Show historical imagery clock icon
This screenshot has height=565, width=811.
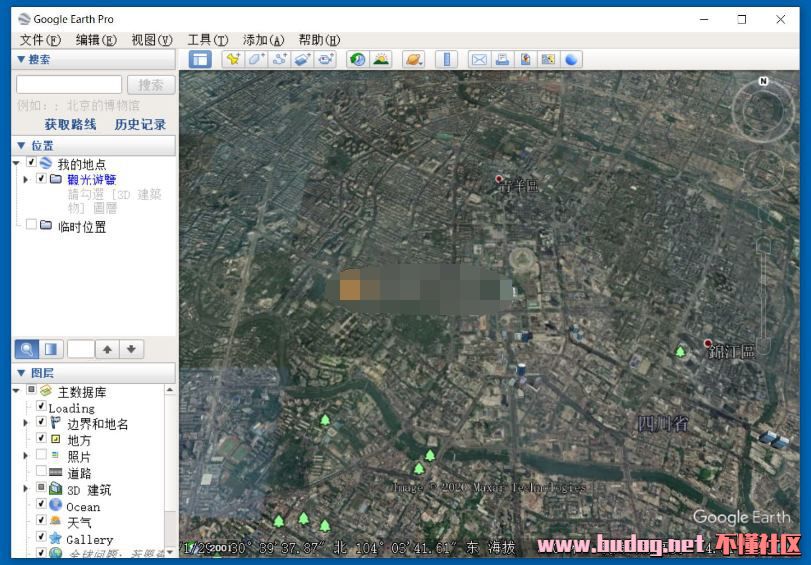pyautogui.click(x=357, y=60)
